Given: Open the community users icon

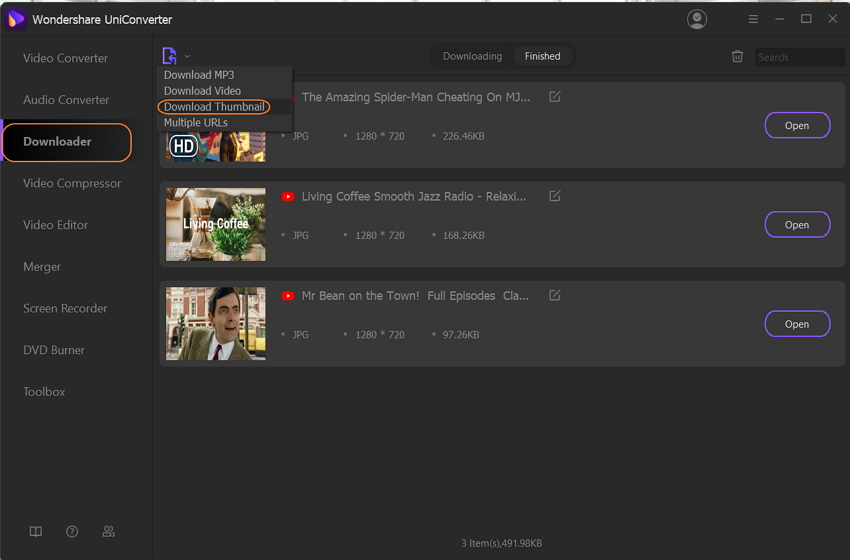Looking at the screenshot, I should tap(108, 531).
